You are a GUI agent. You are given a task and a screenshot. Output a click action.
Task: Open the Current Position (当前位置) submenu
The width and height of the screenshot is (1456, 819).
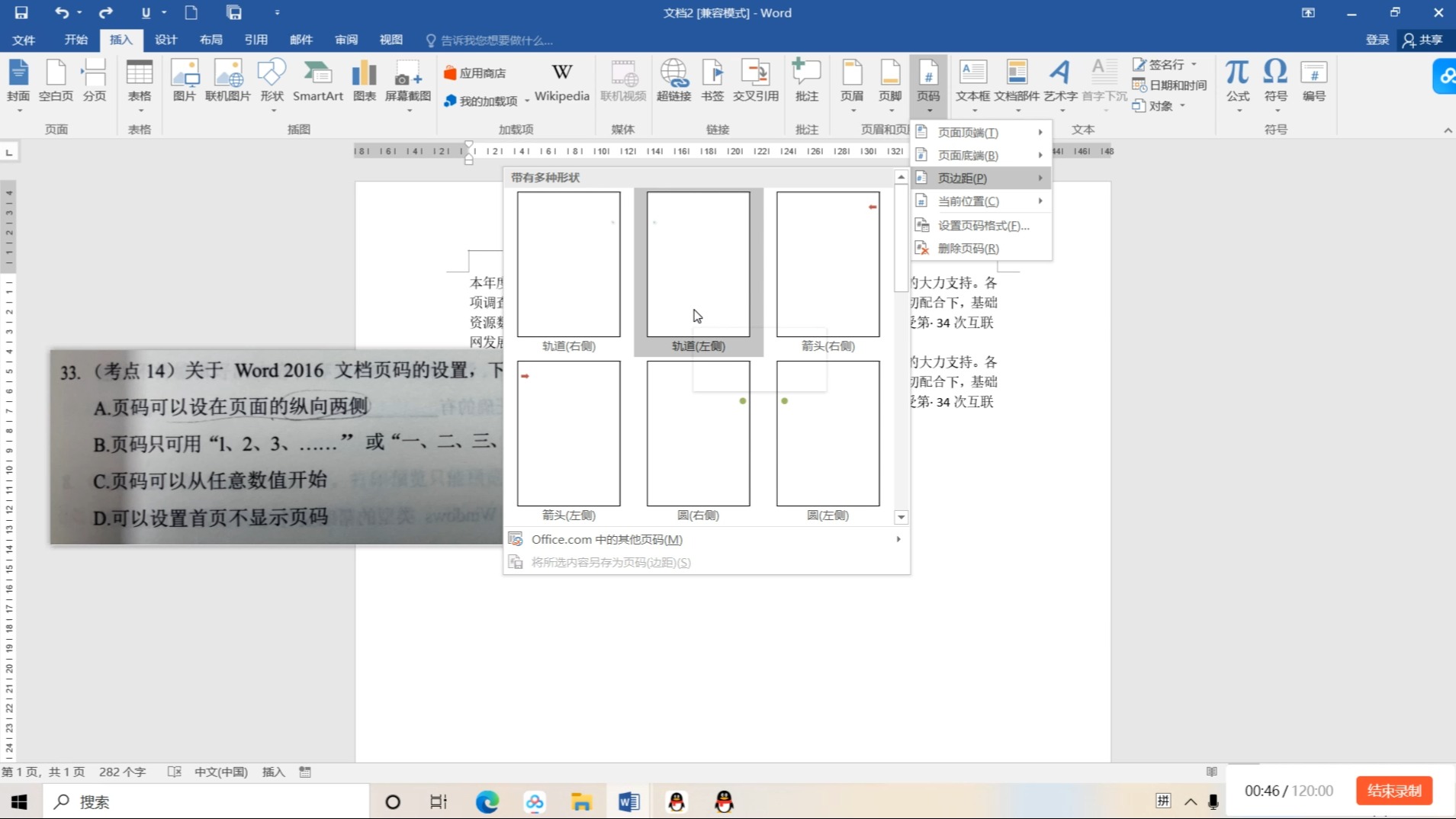coord(981,201)
